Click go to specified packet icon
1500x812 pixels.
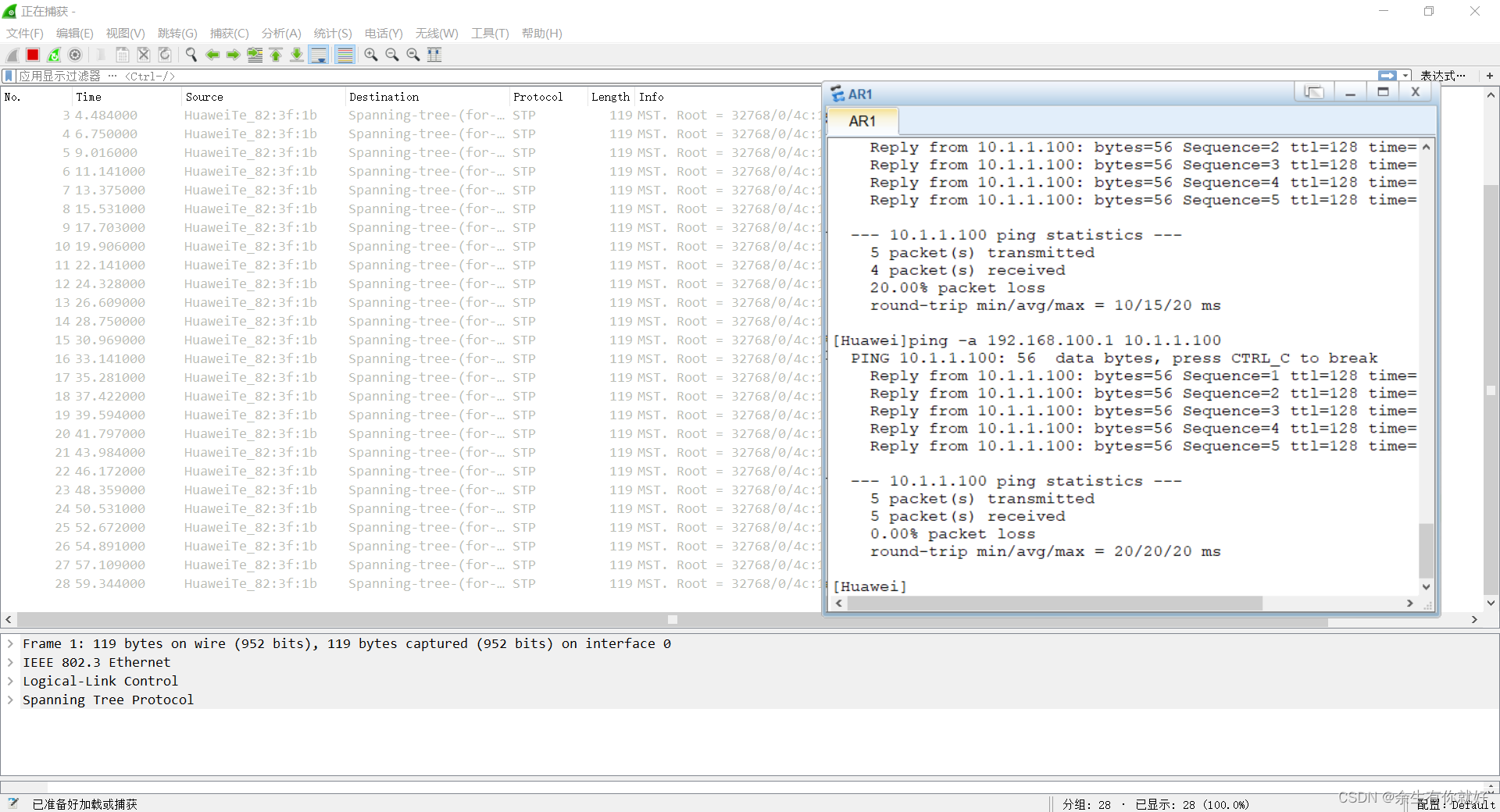coord(255,55)
